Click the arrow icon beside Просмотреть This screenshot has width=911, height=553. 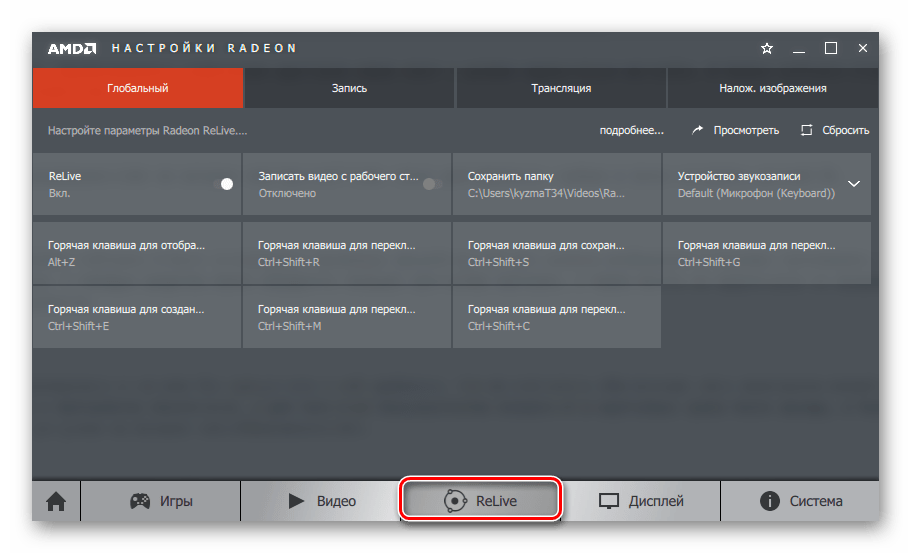click(x=697, y=130)
